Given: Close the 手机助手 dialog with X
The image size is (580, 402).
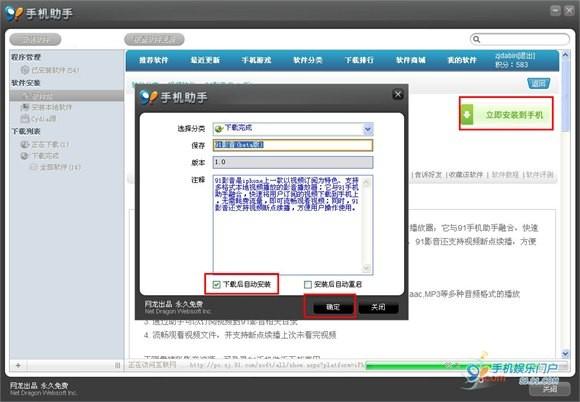Looking at the screenshot, I should click(398, 94).
